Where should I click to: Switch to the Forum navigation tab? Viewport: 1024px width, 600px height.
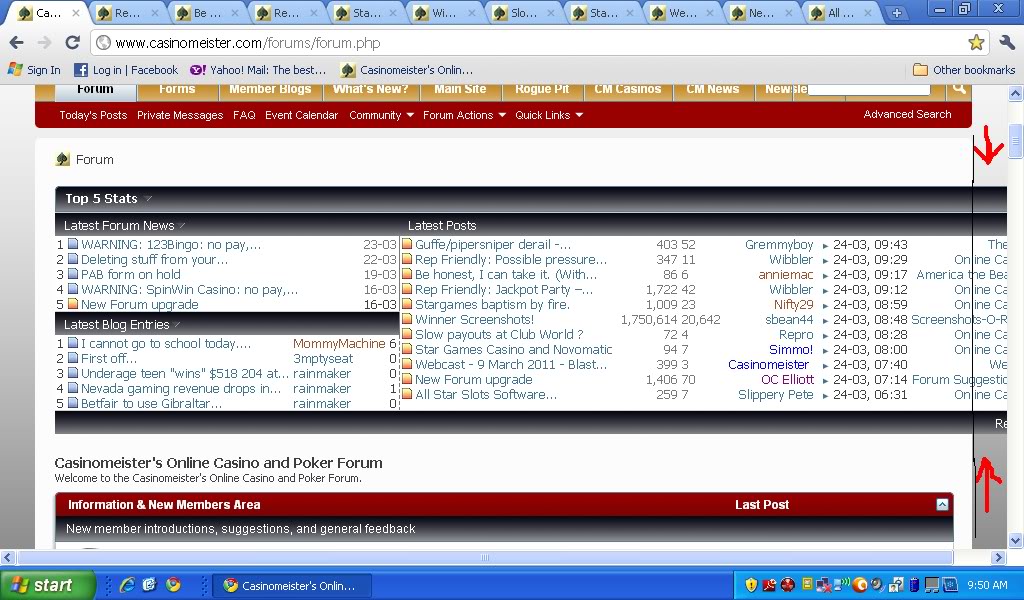point(95,91)
